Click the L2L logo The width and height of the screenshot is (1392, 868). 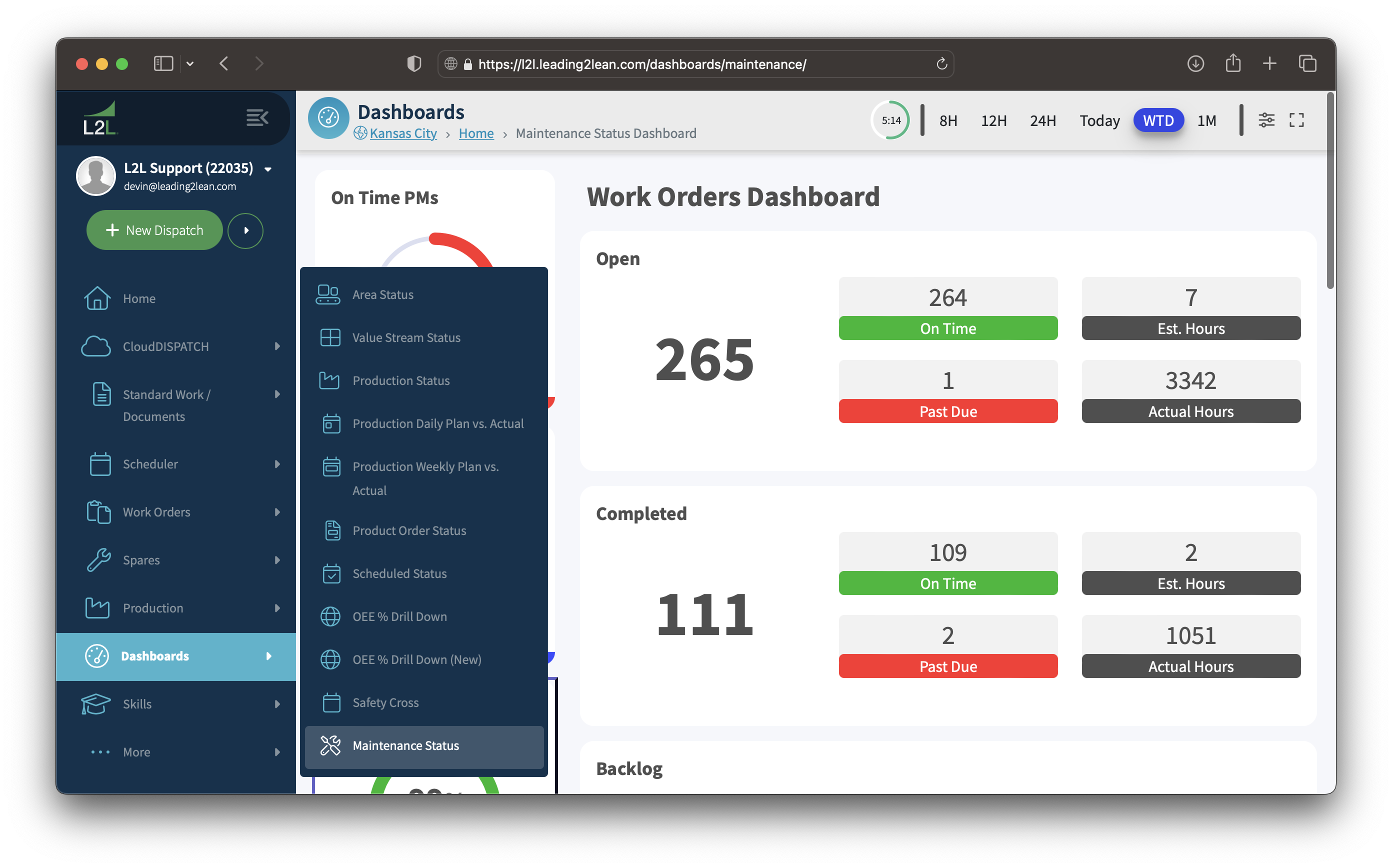click(100, 119)
